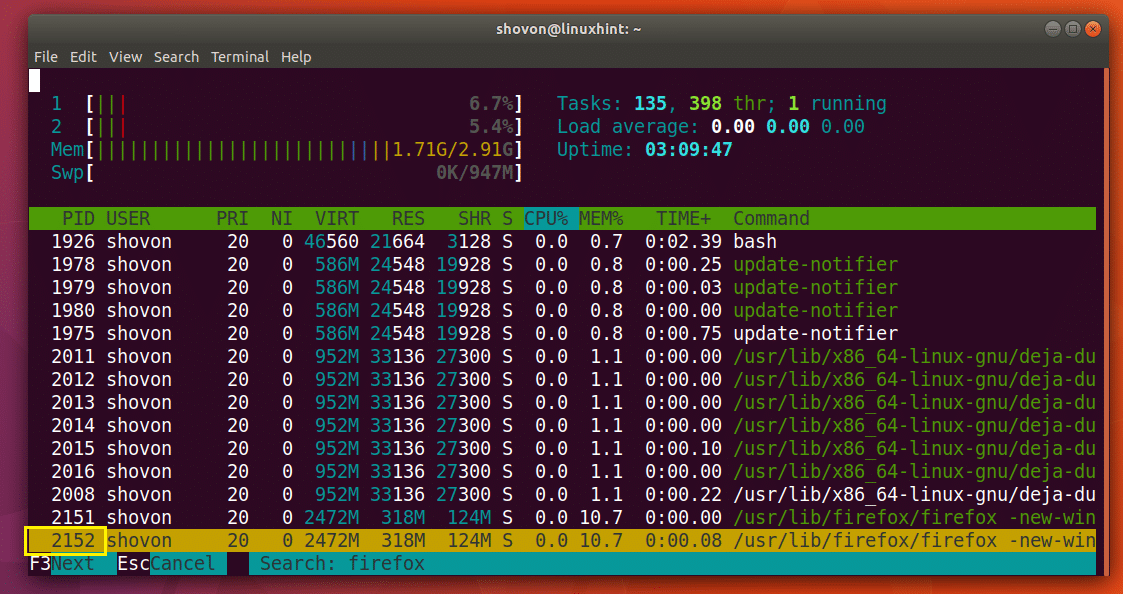This screenshot has width=1123, height=594.
Task: Click VIRT 46560 of bash row
Action: pos(332,241)
